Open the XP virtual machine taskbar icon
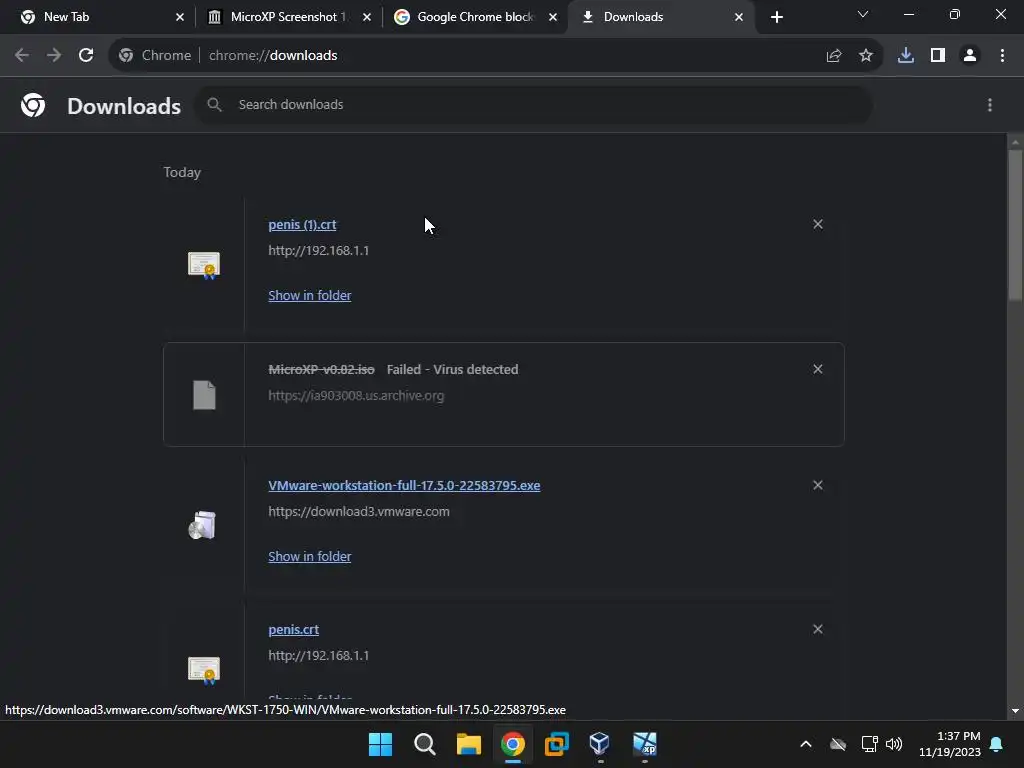Screen dimensions: 1024x768 click(645, 744)
